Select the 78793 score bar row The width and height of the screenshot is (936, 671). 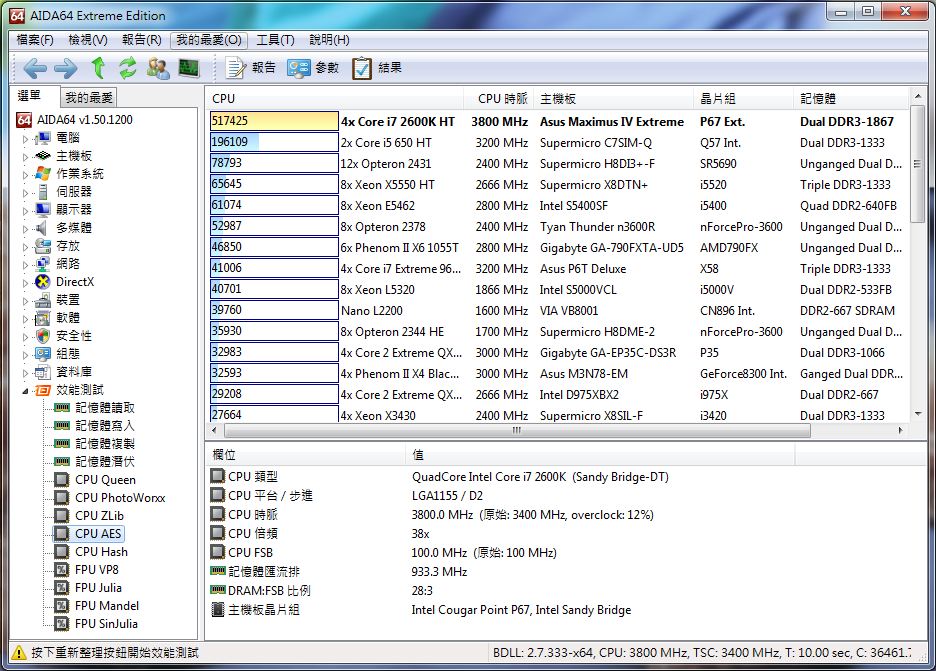(x=274, y=163)
